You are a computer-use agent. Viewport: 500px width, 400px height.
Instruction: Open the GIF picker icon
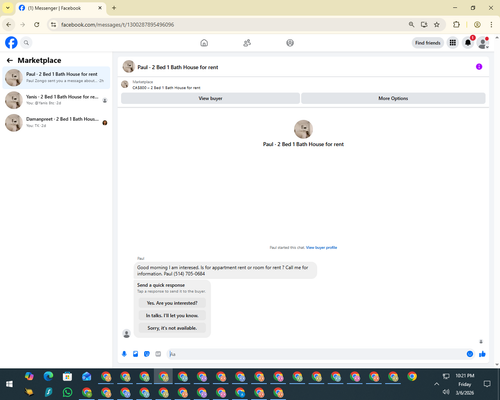point(158,354)
